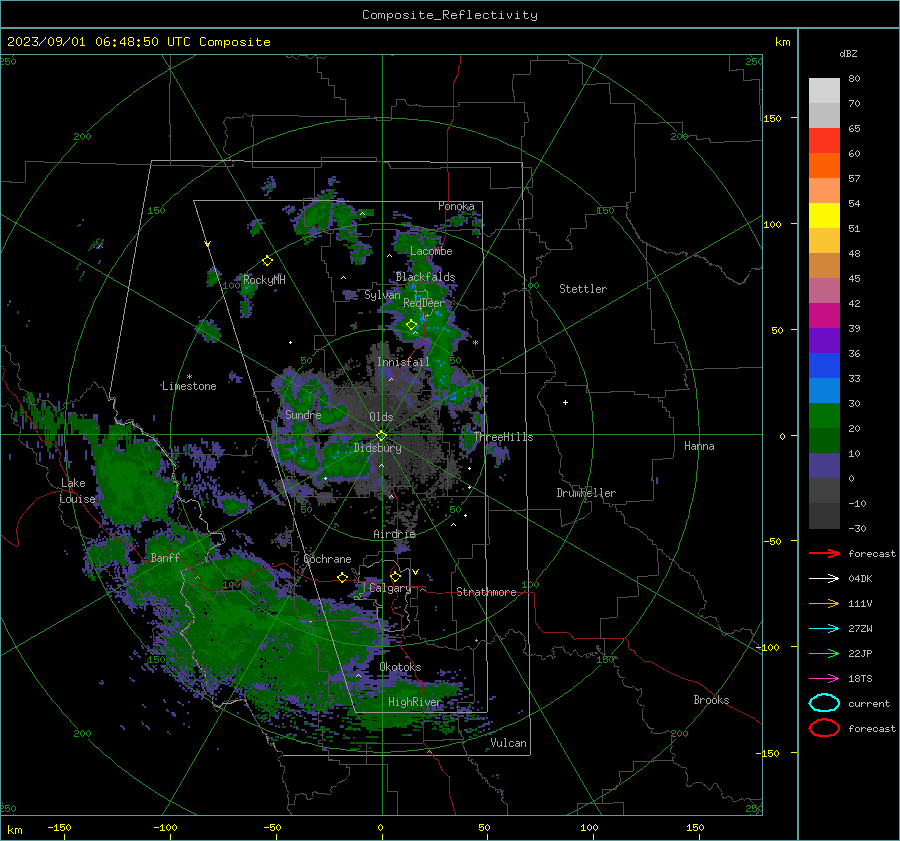This screenshot has height=841, width=900.
Task: Click the Composite_Reflectivity title text
Action: [450, 15]
